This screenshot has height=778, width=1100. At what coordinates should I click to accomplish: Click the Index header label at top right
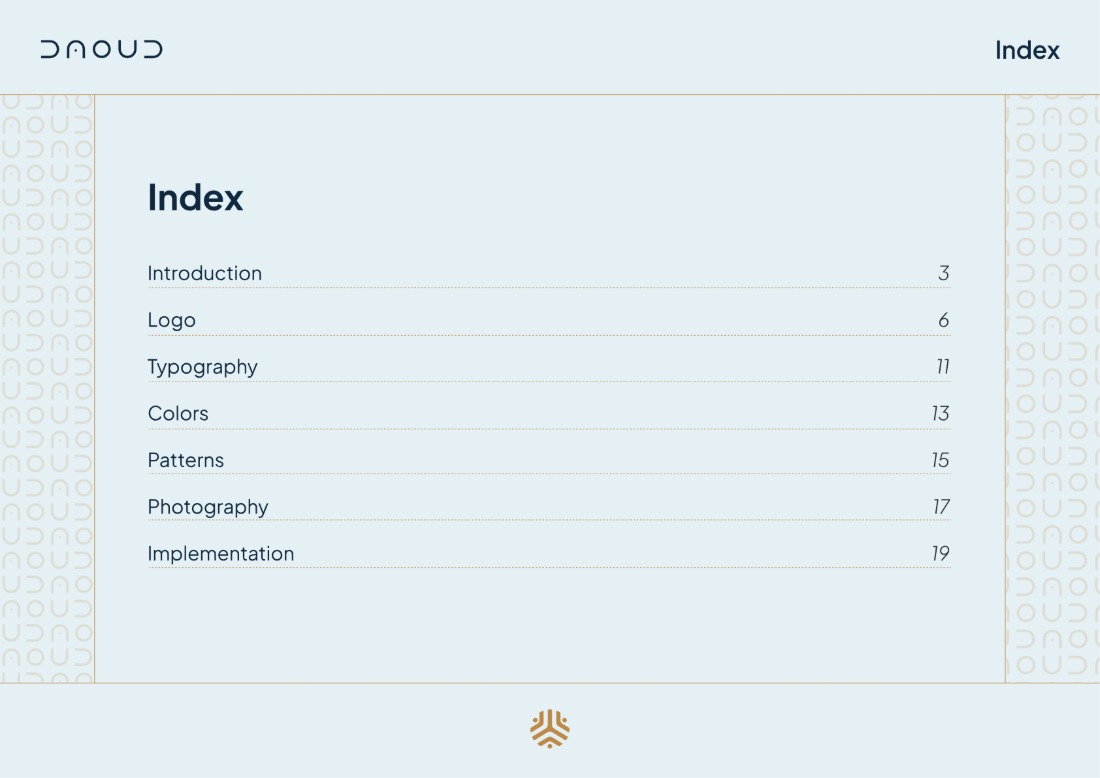[x=1027, y=51]
